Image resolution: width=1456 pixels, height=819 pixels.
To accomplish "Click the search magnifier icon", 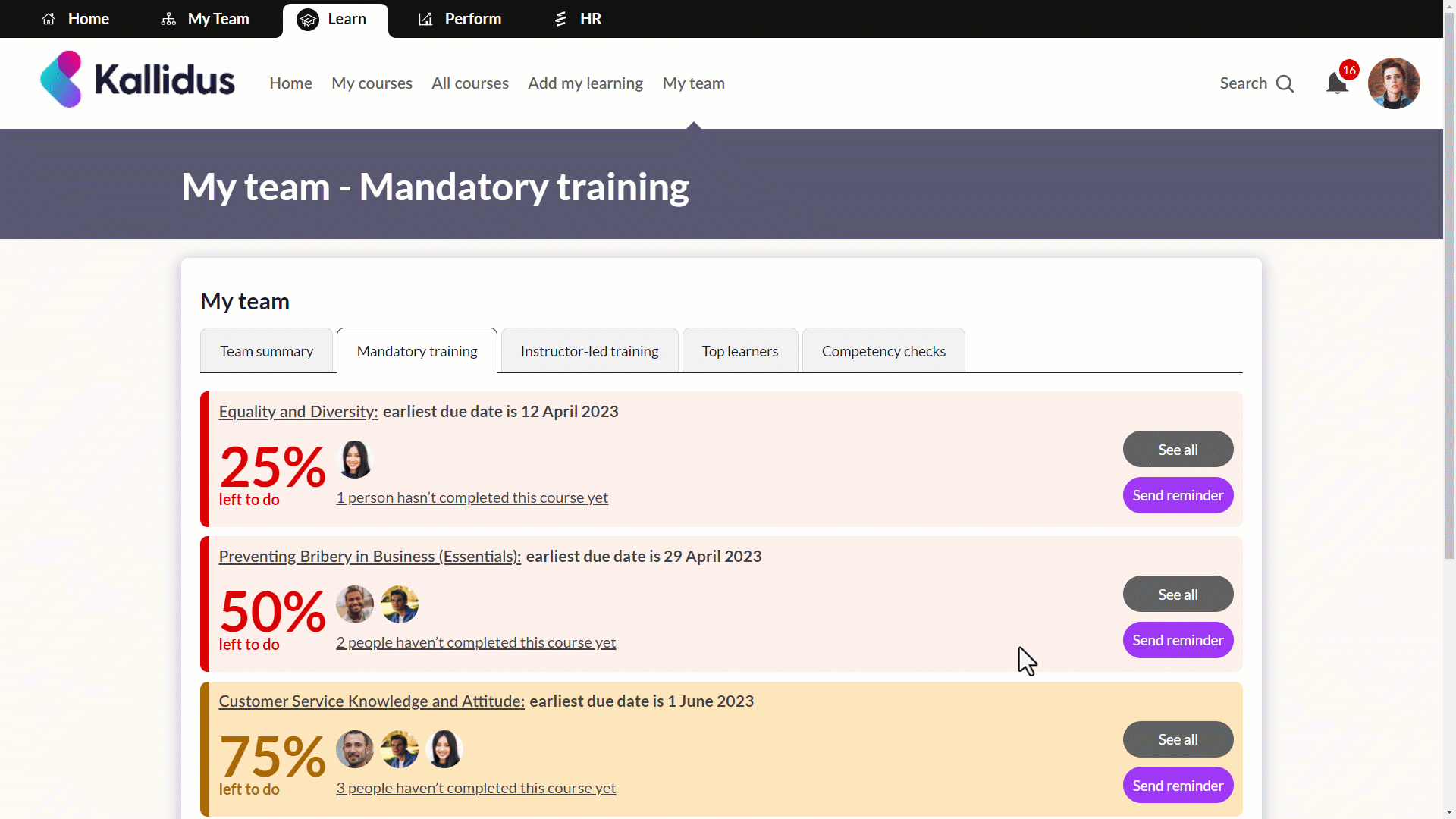I will (1285, 83).
